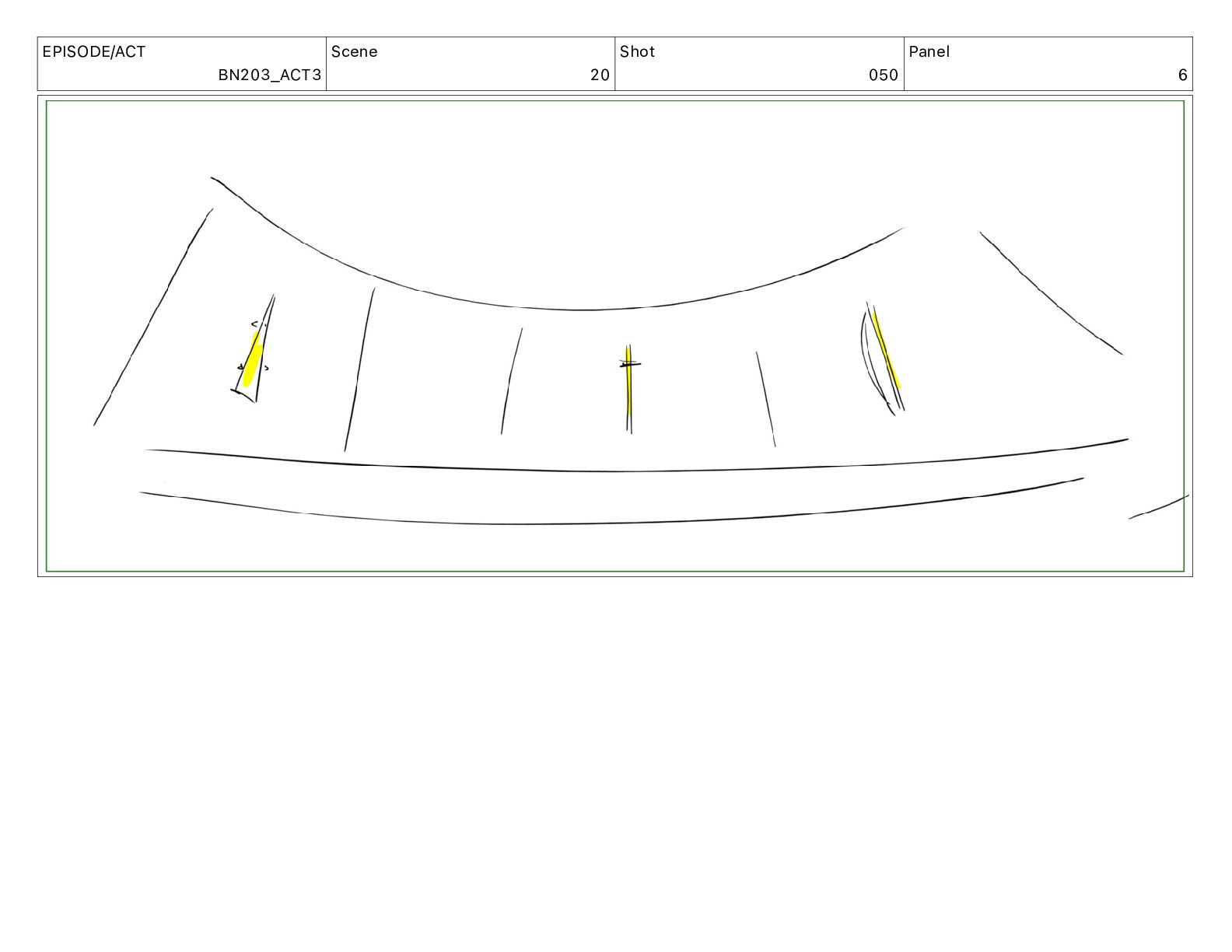Select the panel number 6
The height and width of the screenshot is (952, 1232).
[x=1183, y=75]
